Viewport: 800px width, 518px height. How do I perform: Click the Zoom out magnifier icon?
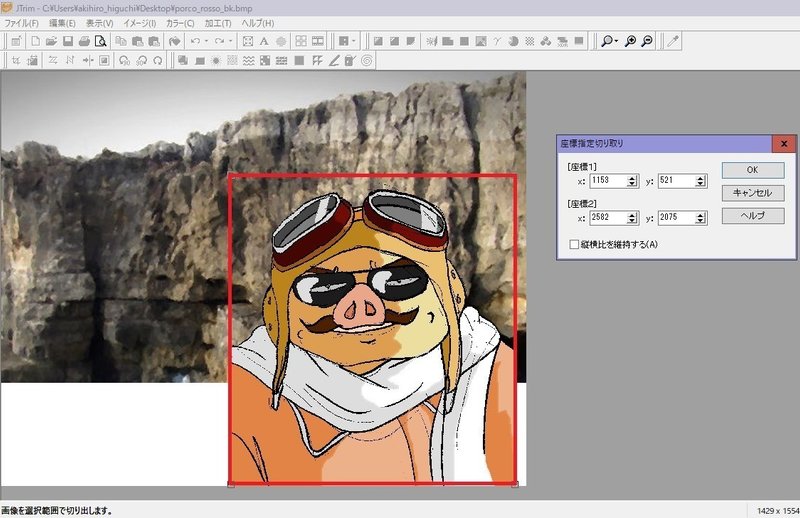coord(647,41)
